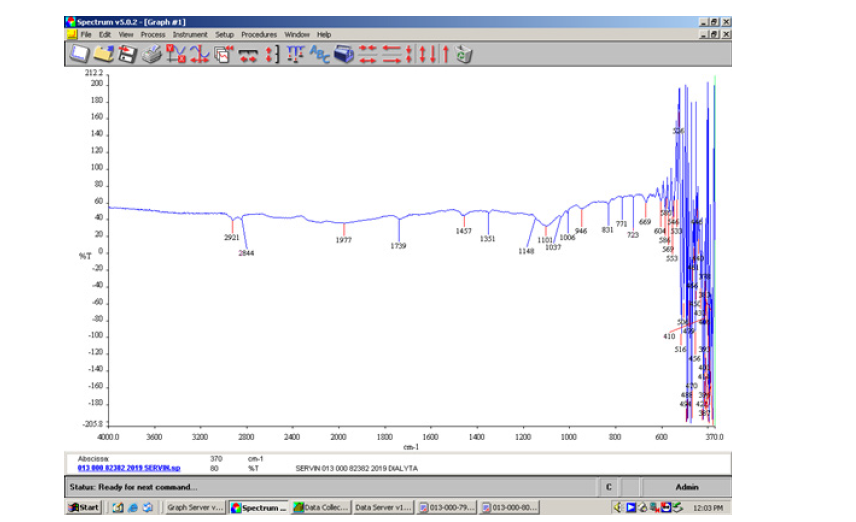
Task: Click the Internet Explorer quick launch icon
Action: tap(133, 507)
